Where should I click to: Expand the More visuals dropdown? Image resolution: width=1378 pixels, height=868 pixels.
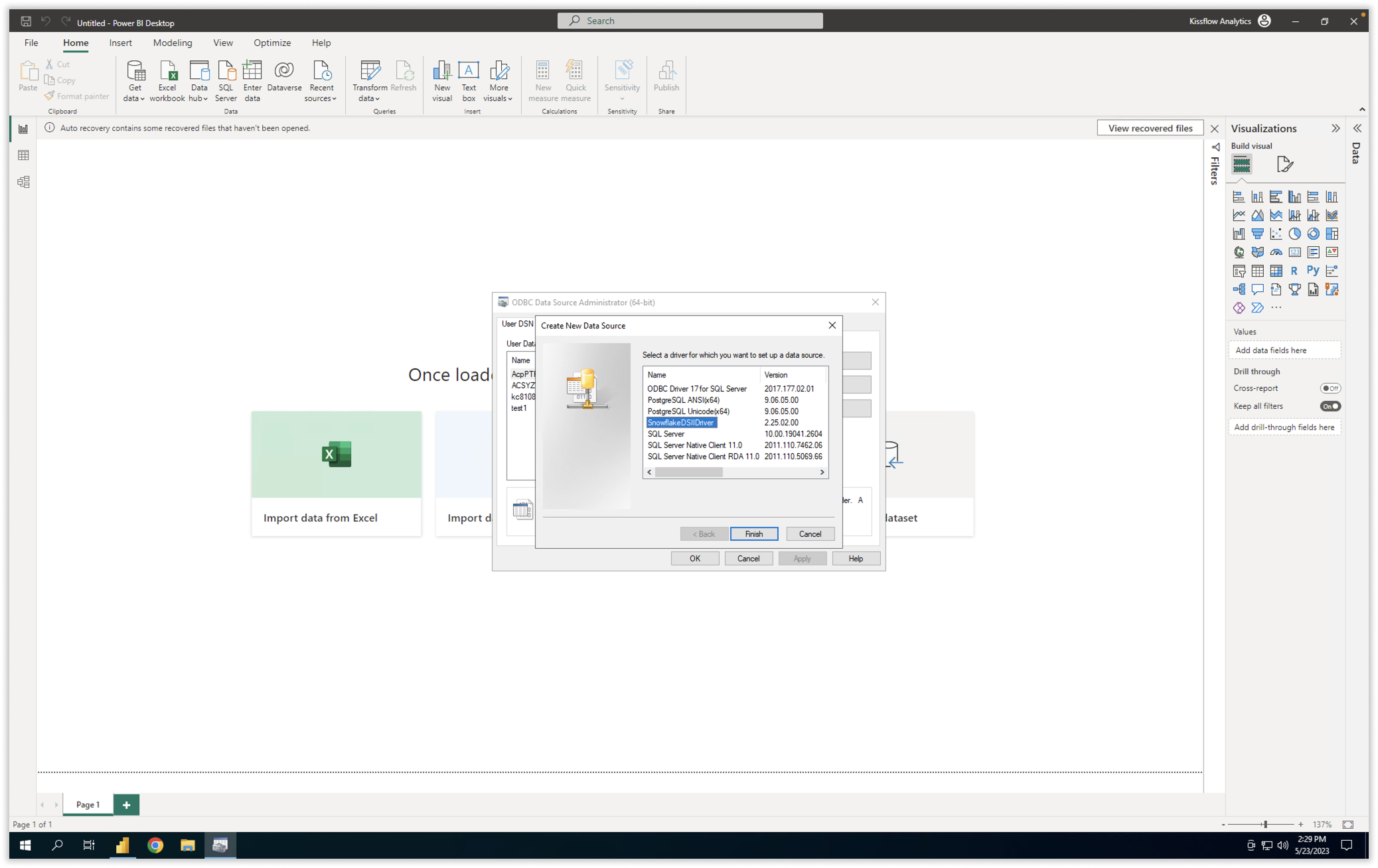pyautogui.click(x=498, y=81)
